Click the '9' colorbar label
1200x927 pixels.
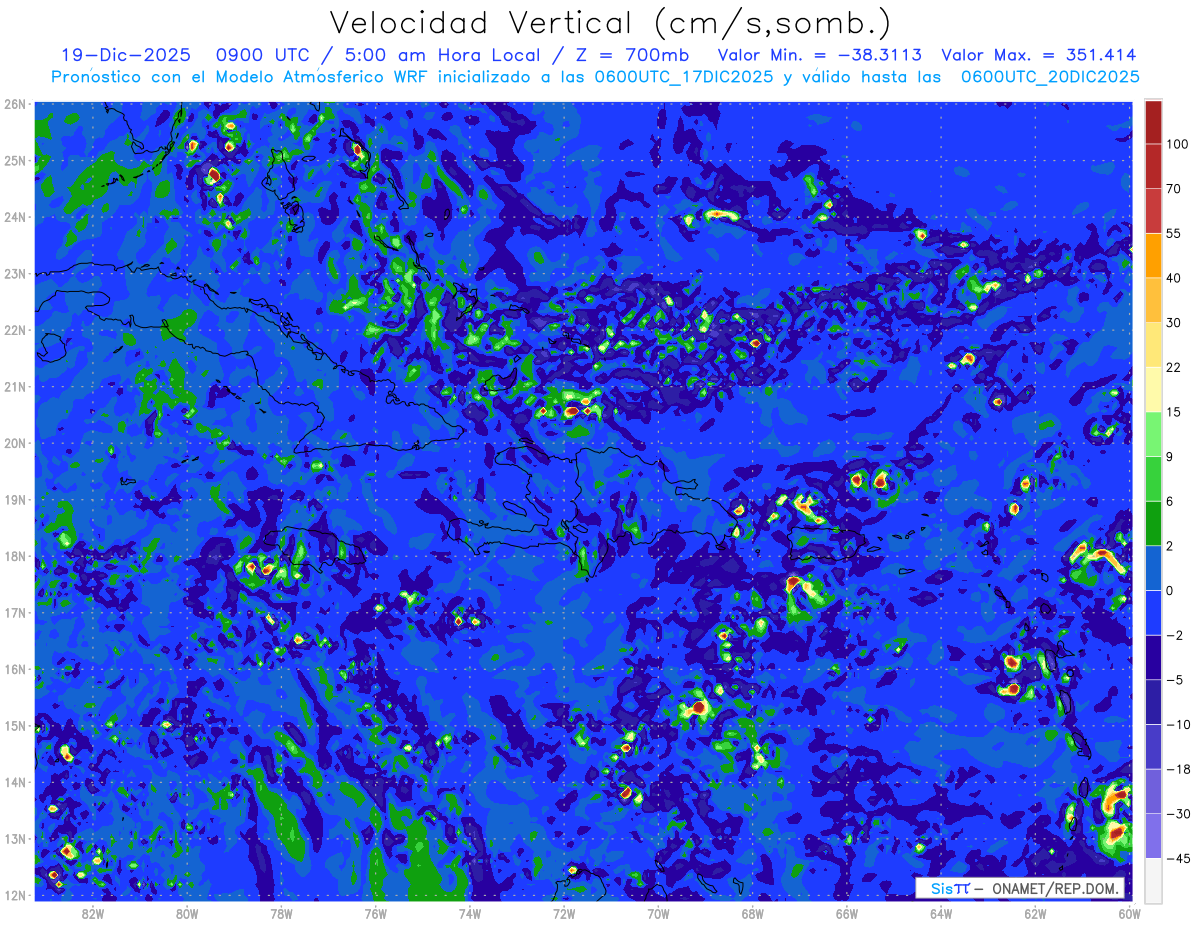1170,457
